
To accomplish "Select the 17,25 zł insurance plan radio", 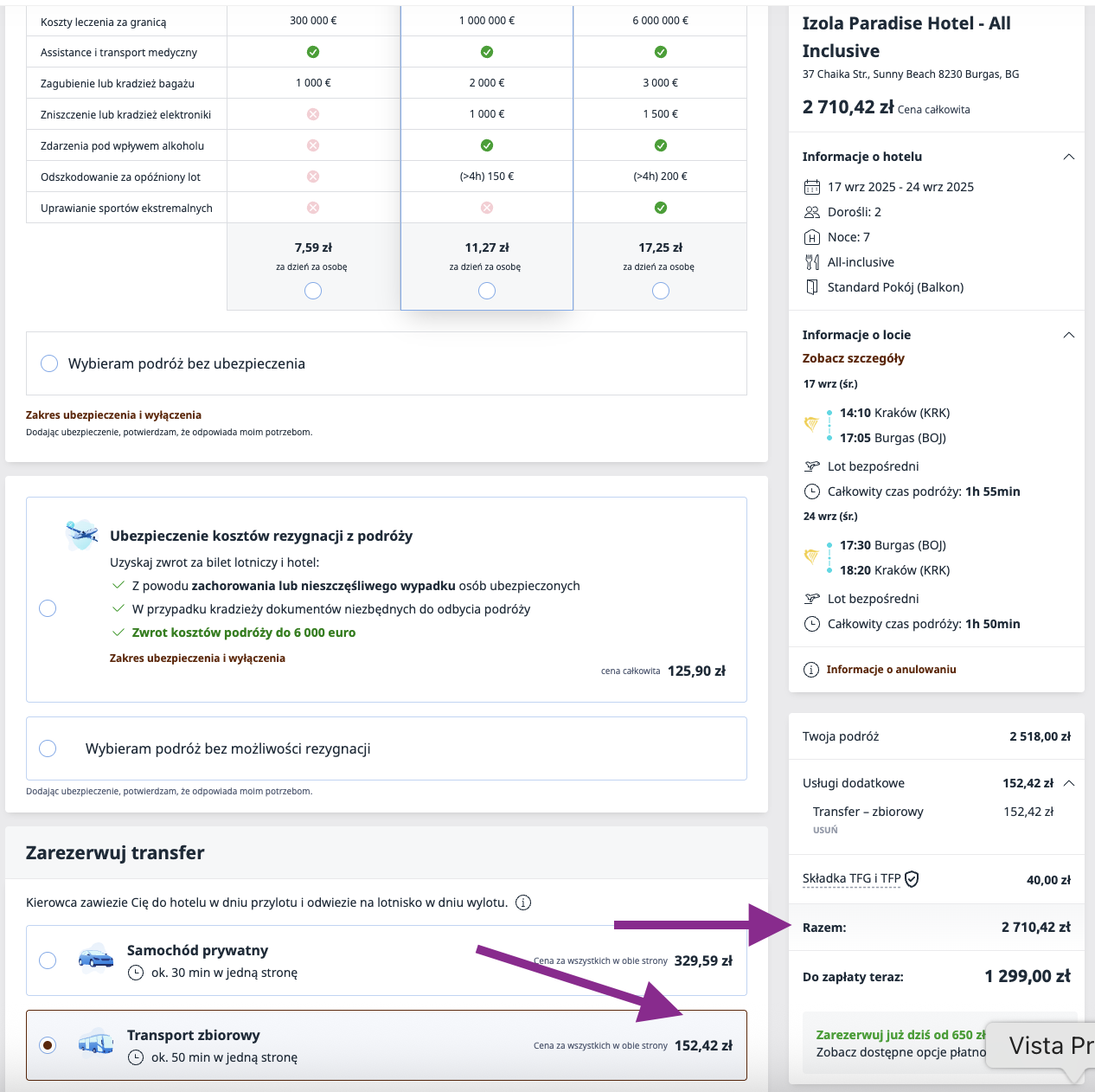I will [x=661, y=291].
